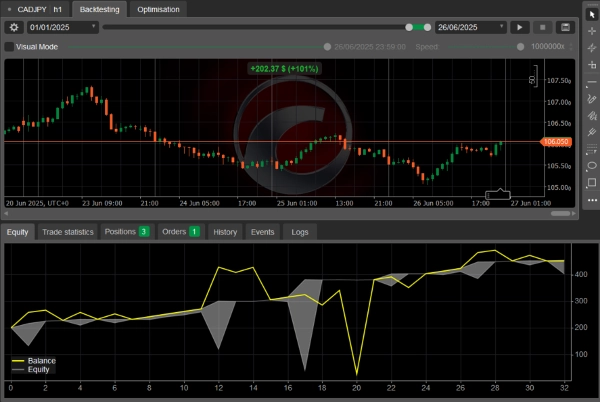Click the visual mode progress slider knob
The image size is (600, 402).
click(327, 47)
